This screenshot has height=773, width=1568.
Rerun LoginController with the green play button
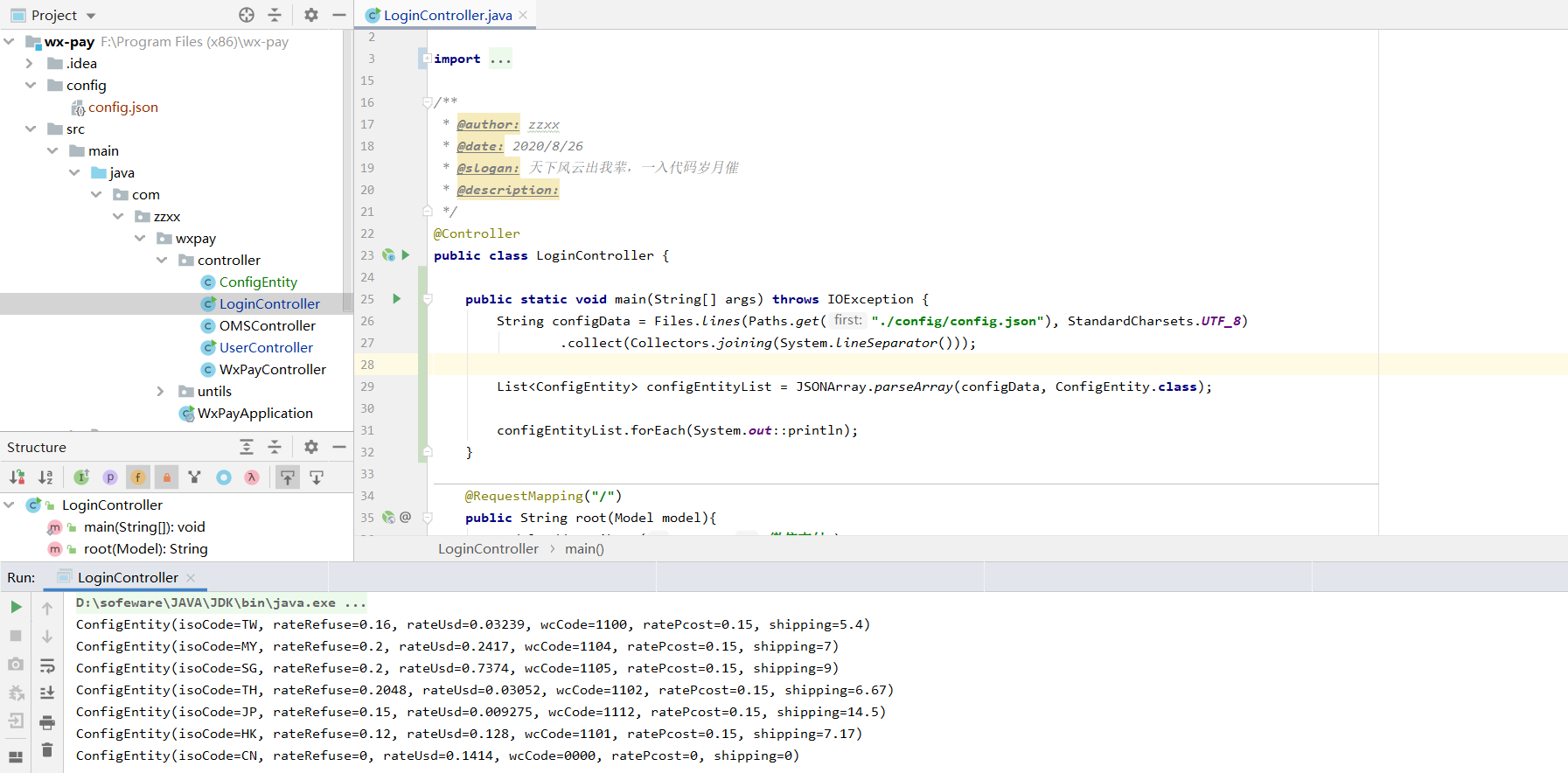click(16, 607)
